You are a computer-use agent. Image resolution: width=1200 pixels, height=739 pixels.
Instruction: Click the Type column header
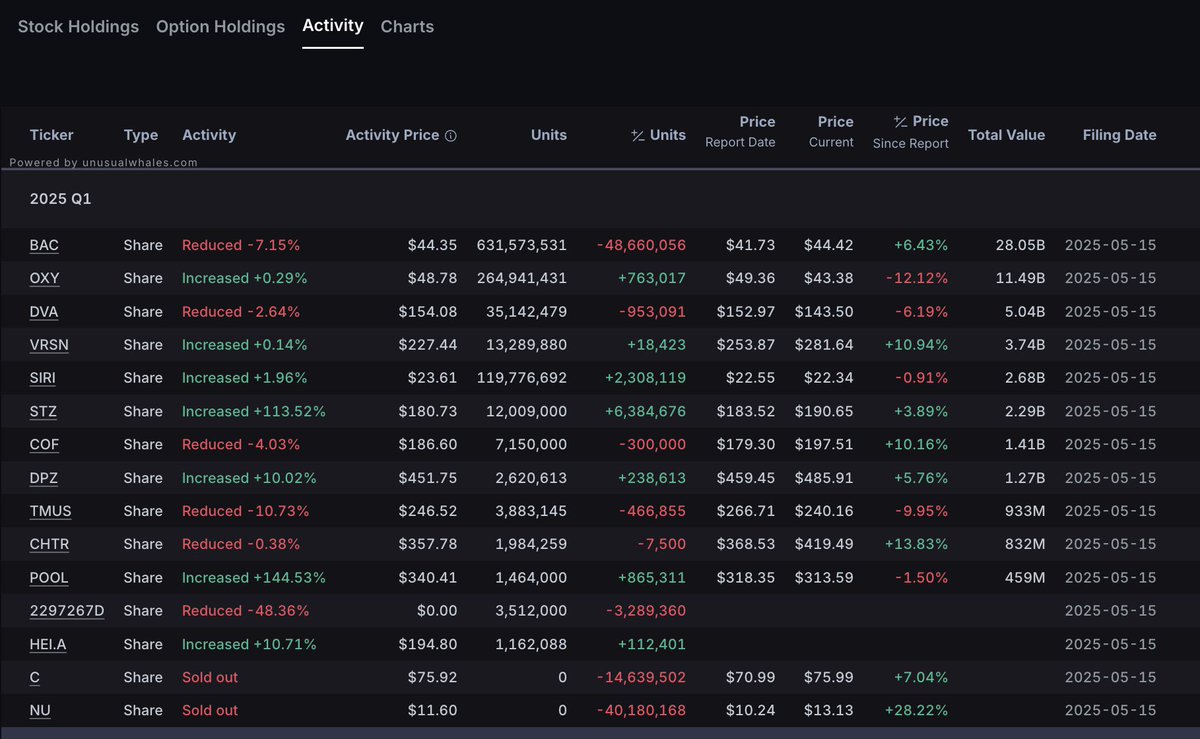click(x=141, y=135)
